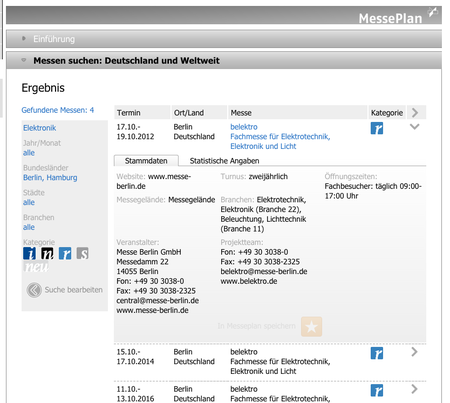The height and width of the screenshot is (403, 450).
Task: Click the star icon to save in Messeplan
Action: 311,326
